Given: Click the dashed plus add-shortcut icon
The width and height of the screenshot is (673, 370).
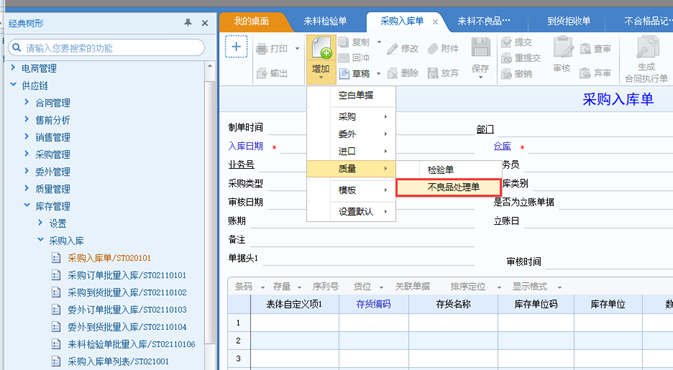Looking at the screenshot, I should tap(236, 47).
